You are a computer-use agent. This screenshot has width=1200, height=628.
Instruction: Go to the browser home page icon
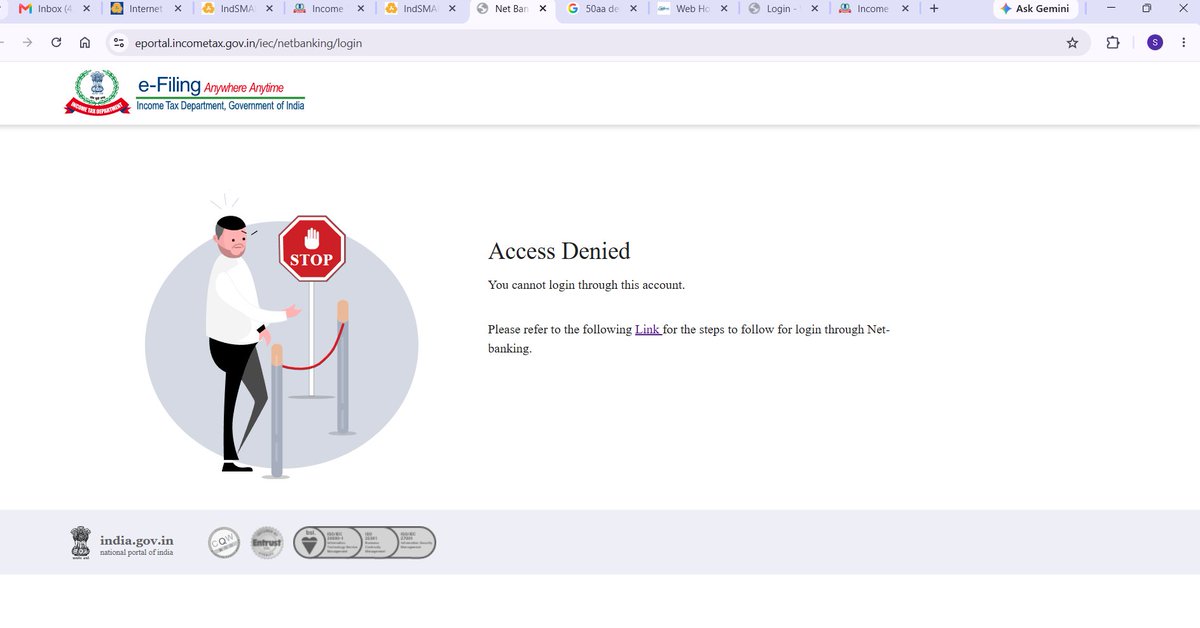(85, 43)
